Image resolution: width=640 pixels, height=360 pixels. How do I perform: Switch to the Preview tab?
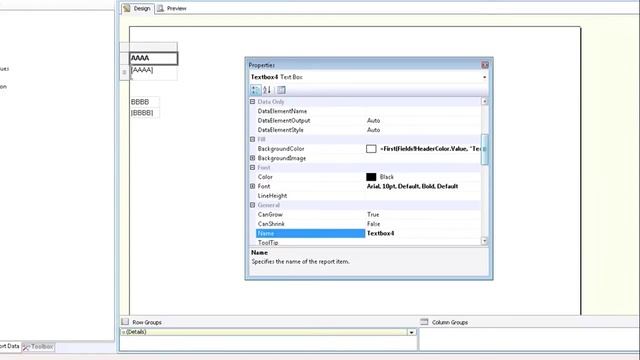tap(172, 8)
